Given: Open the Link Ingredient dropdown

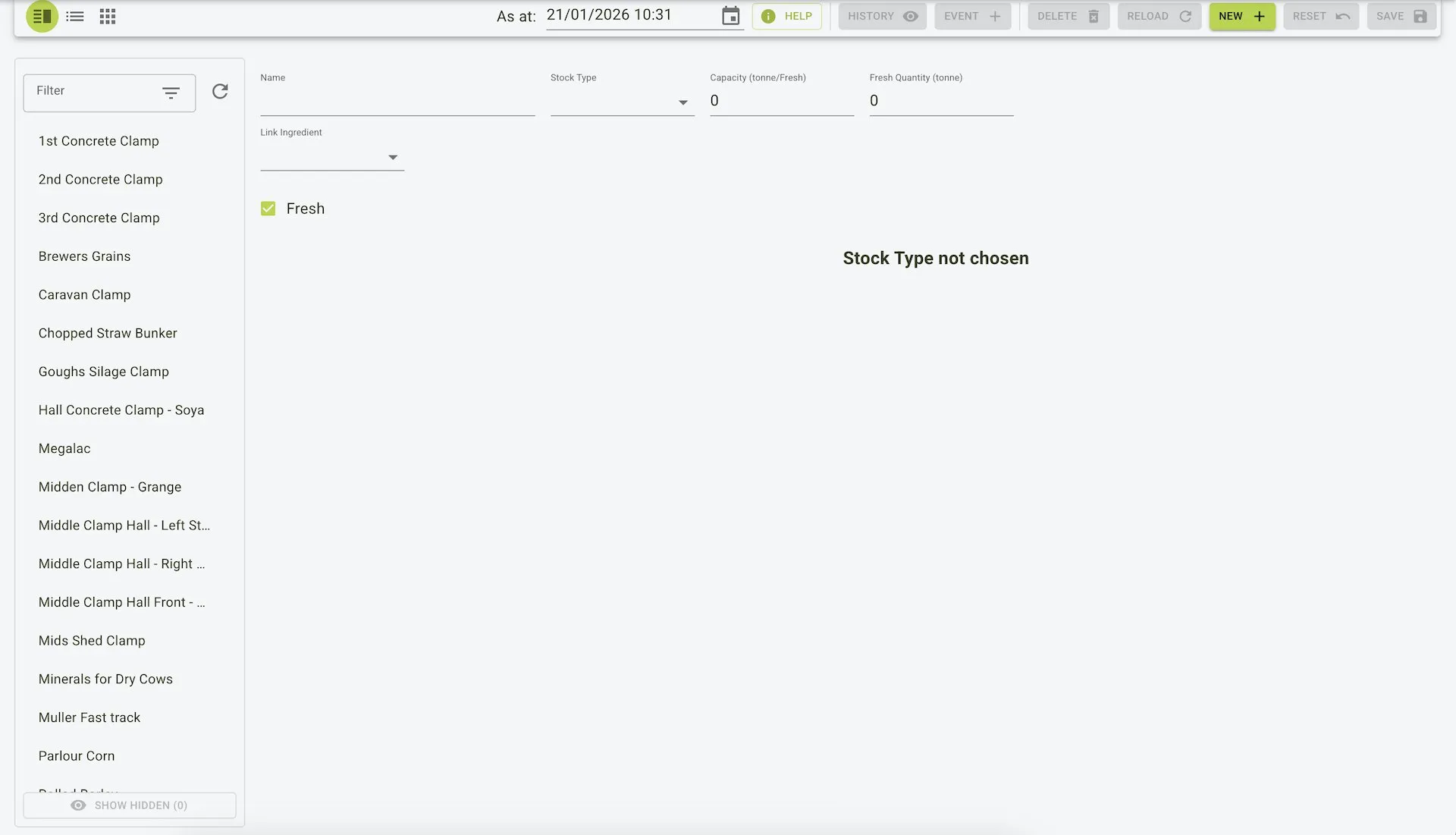Looking at the screenshot, I should tap(331, 157).
